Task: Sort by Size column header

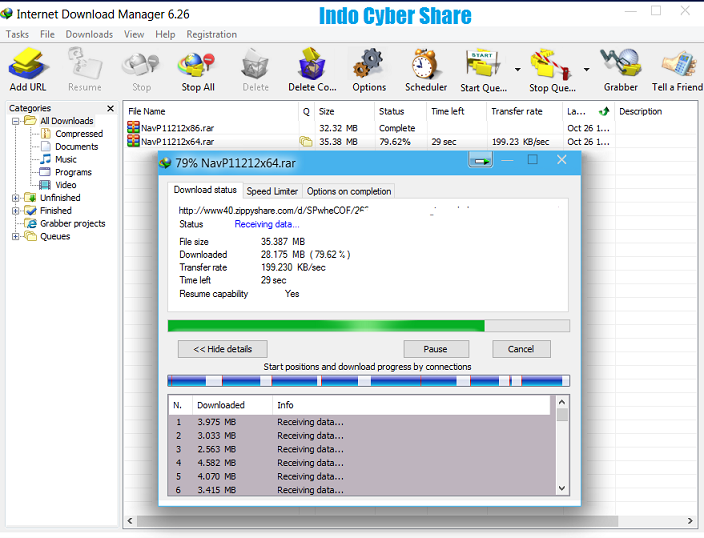Action: tap(344, 111)
